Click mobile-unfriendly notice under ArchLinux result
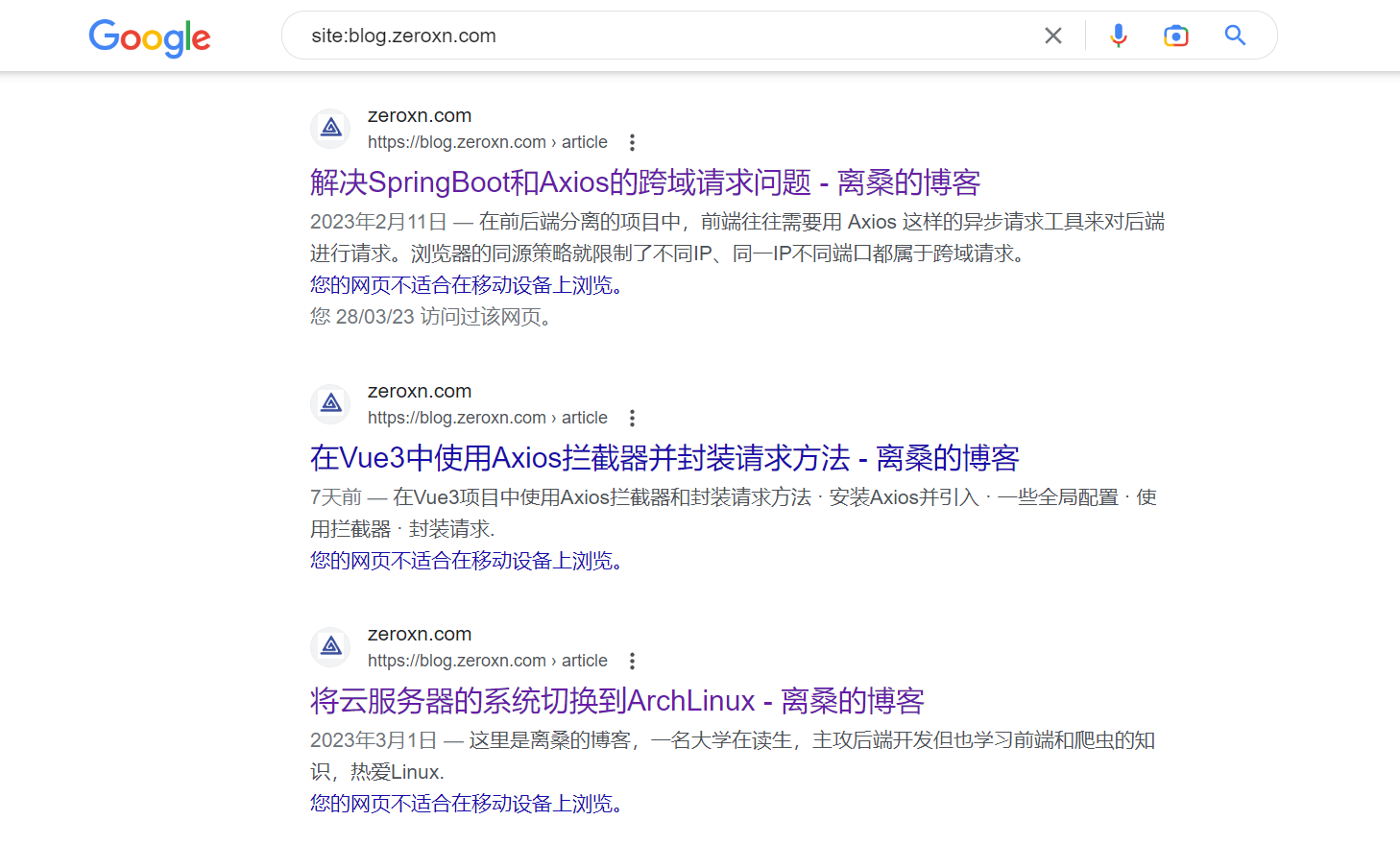Viewport: 1400px width, 845px height. point(466,804)
